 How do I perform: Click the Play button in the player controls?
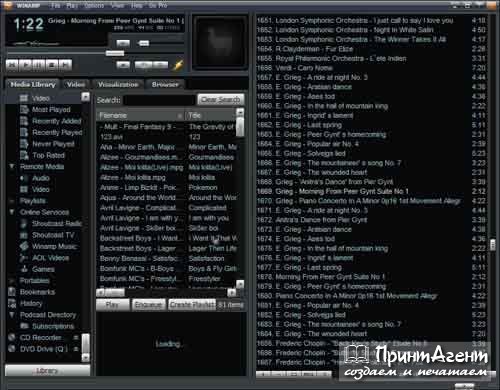[25, 64]
